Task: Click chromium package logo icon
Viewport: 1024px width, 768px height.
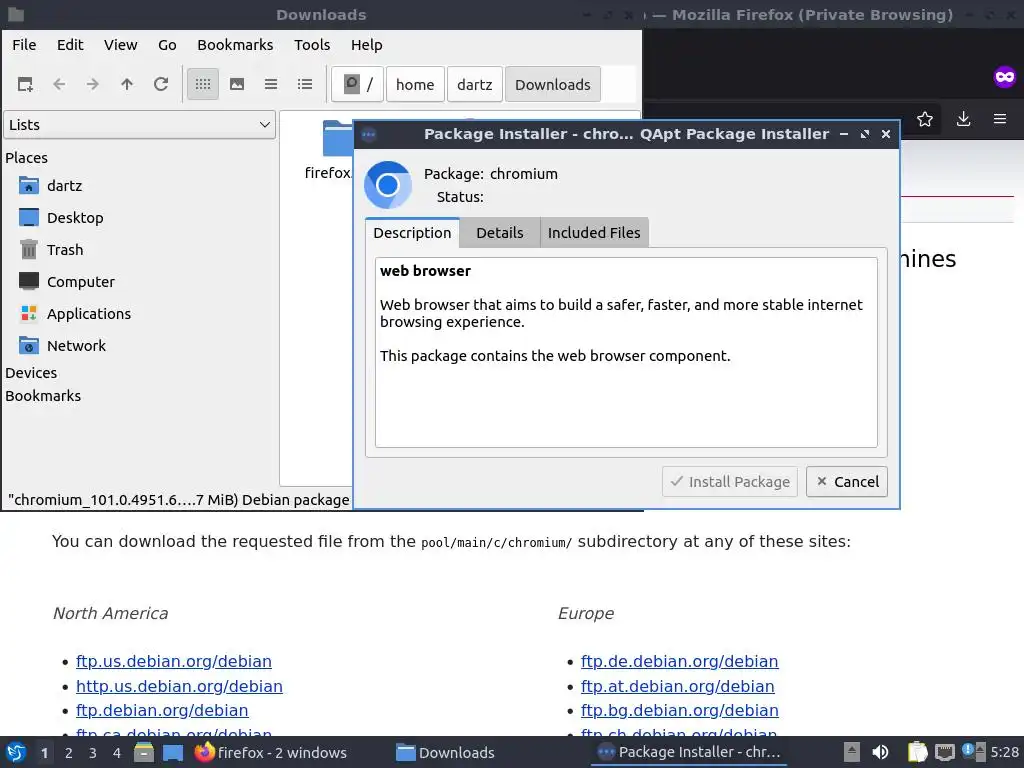Action: [388, 185]
